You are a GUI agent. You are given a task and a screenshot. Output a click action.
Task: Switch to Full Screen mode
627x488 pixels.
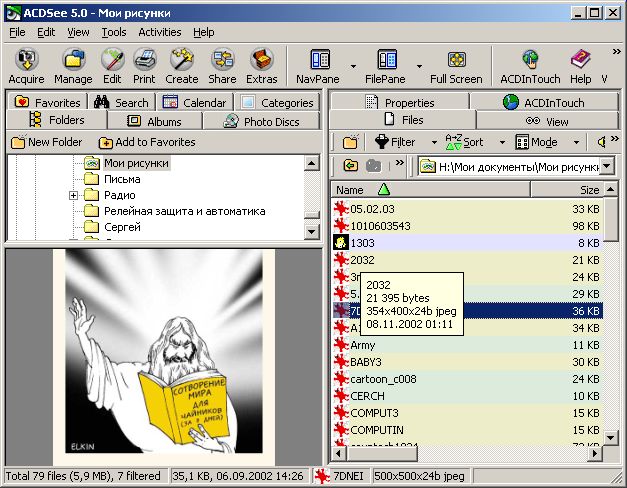[x=456, y=66]
